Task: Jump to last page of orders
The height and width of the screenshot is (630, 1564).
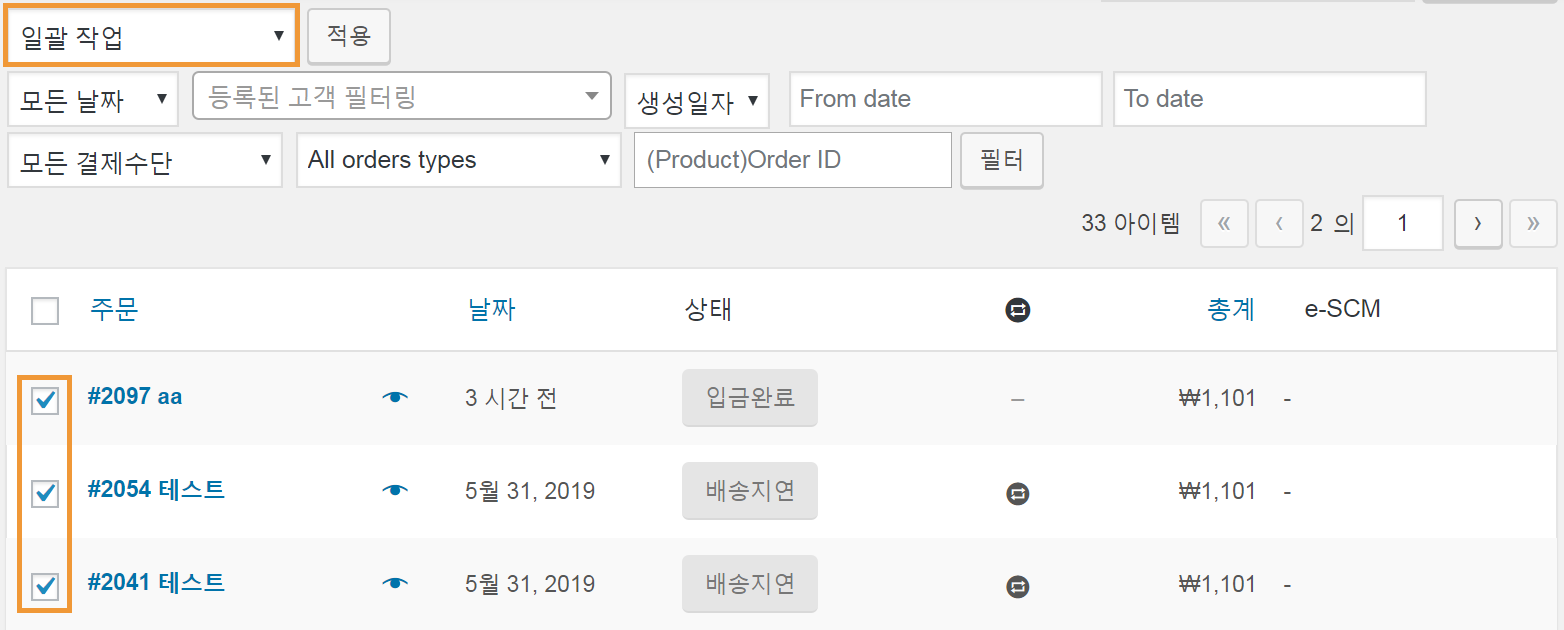Action: (1533, 223)
